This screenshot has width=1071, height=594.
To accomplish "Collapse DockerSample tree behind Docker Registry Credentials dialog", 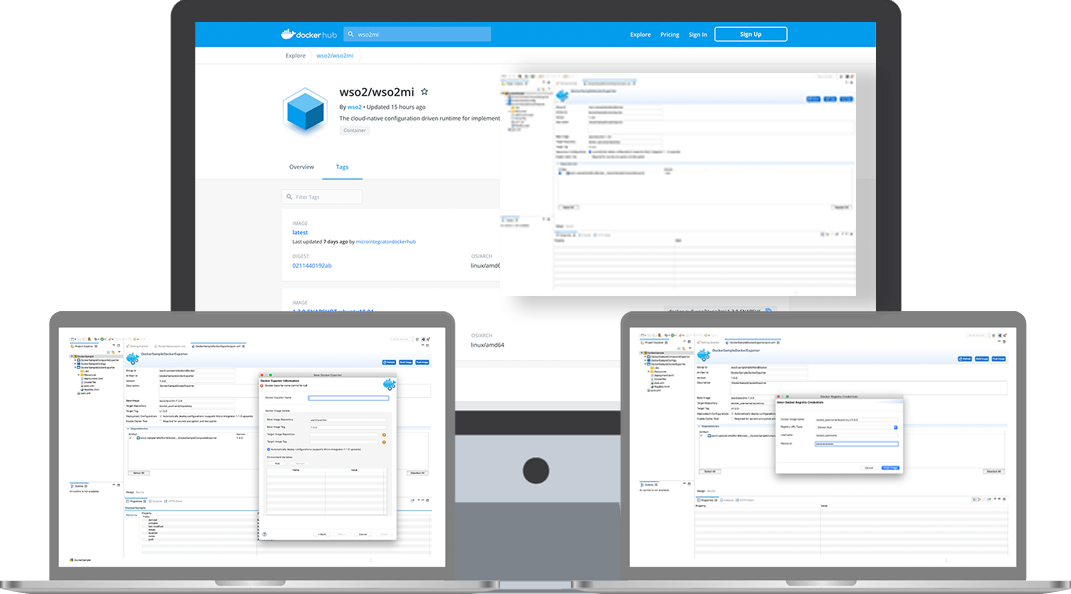I will point(640,352).
